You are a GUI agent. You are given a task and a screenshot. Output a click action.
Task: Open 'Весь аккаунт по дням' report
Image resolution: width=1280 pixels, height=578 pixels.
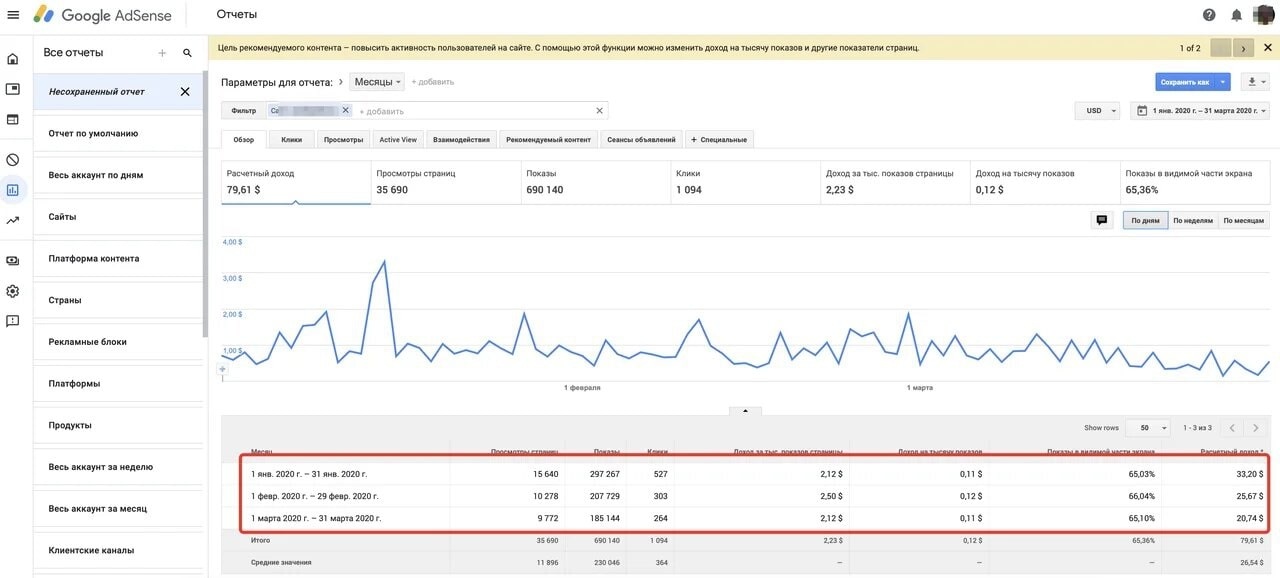pyautogui.click(x=96, y=175)
